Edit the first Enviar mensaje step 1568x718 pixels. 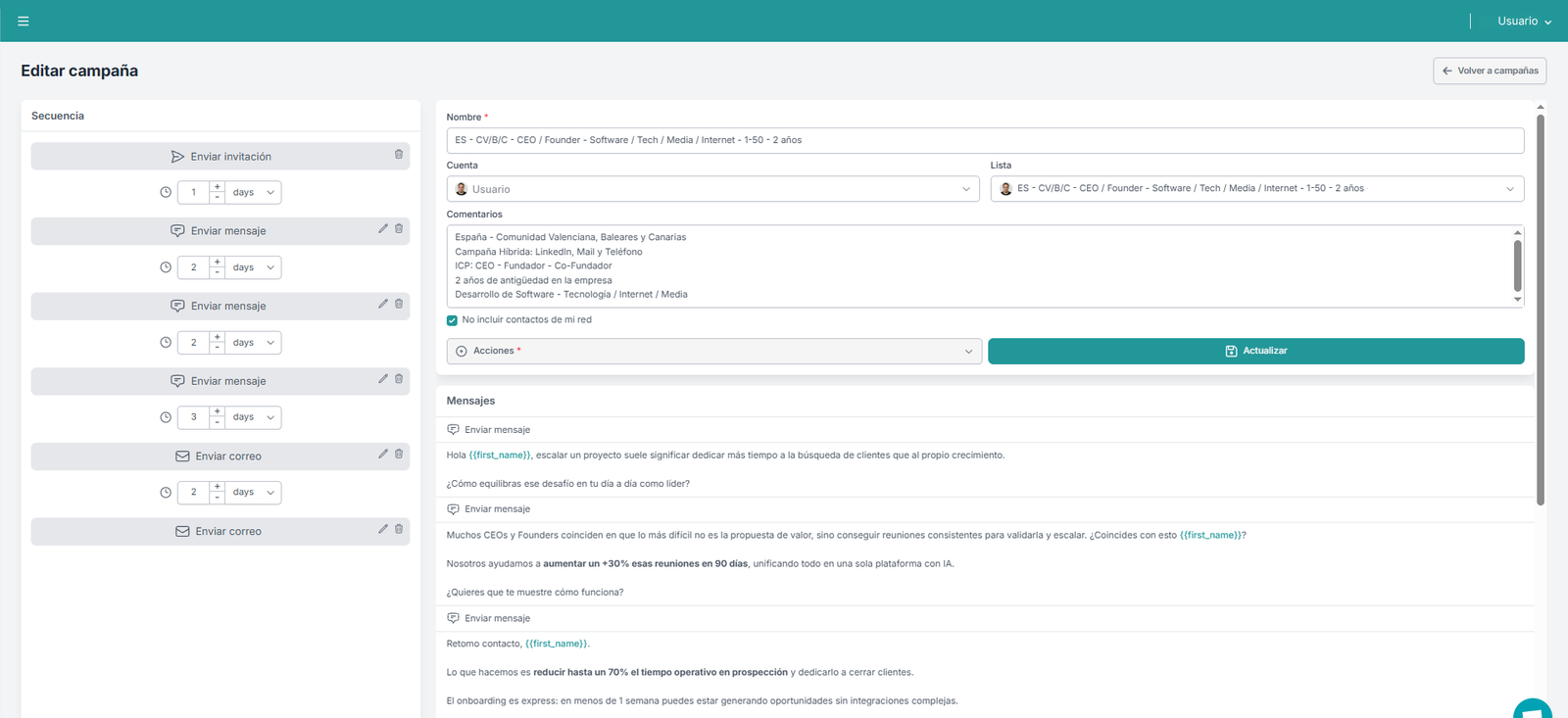(383, 229)
